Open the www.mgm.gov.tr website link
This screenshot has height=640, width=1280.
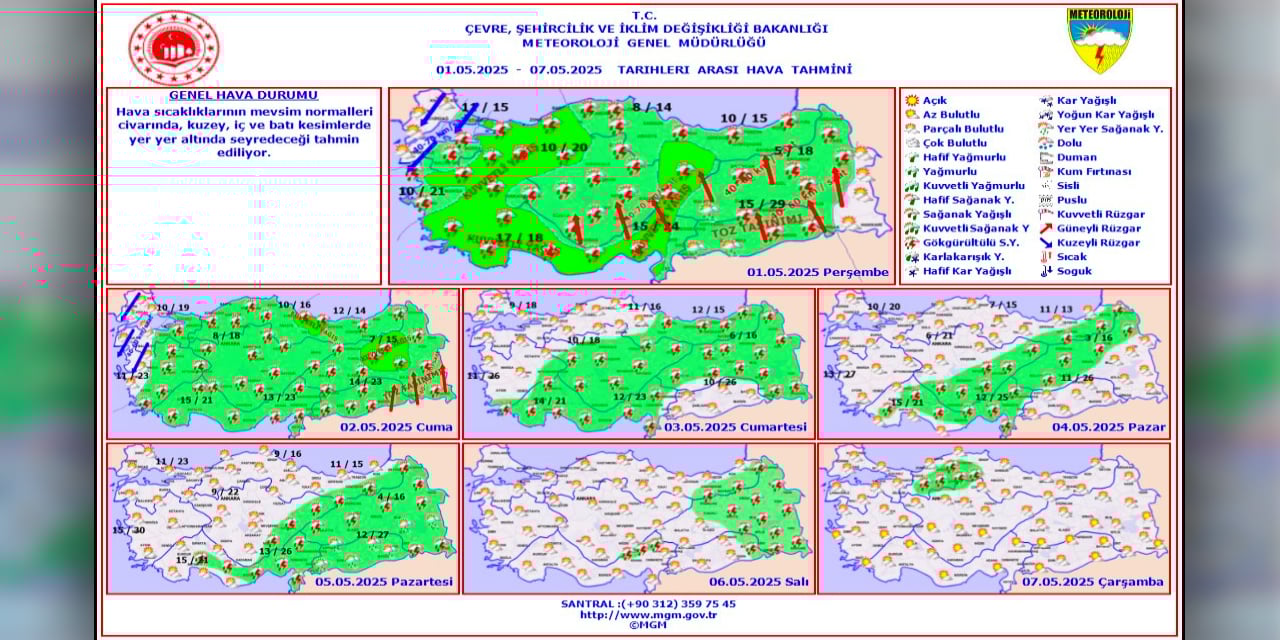tap(648, 615)
